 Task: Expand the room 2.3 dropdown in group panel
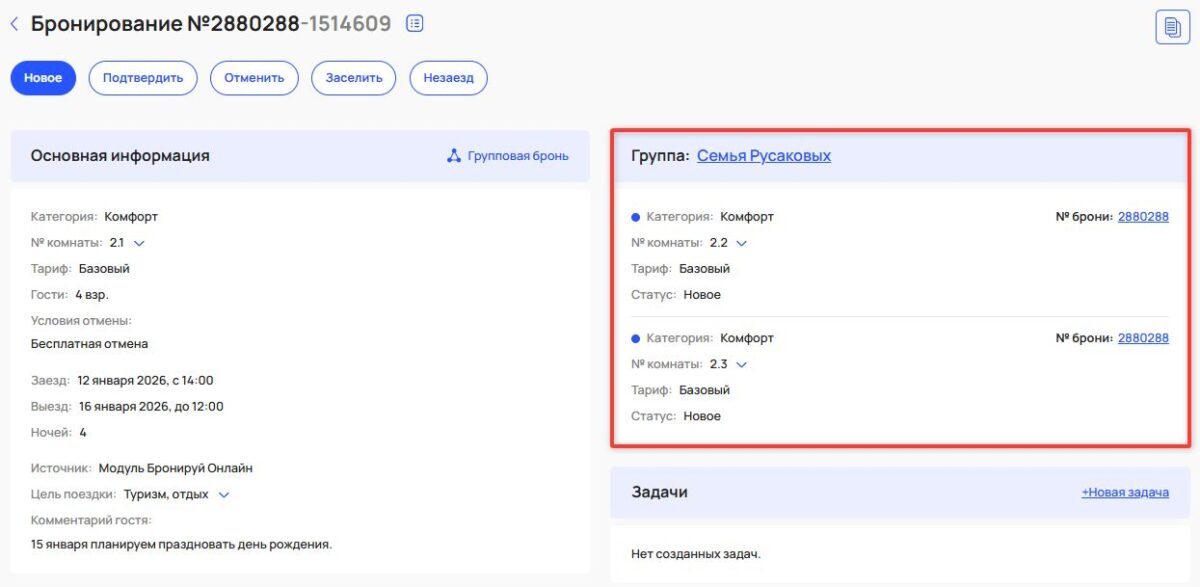point(740,364)
